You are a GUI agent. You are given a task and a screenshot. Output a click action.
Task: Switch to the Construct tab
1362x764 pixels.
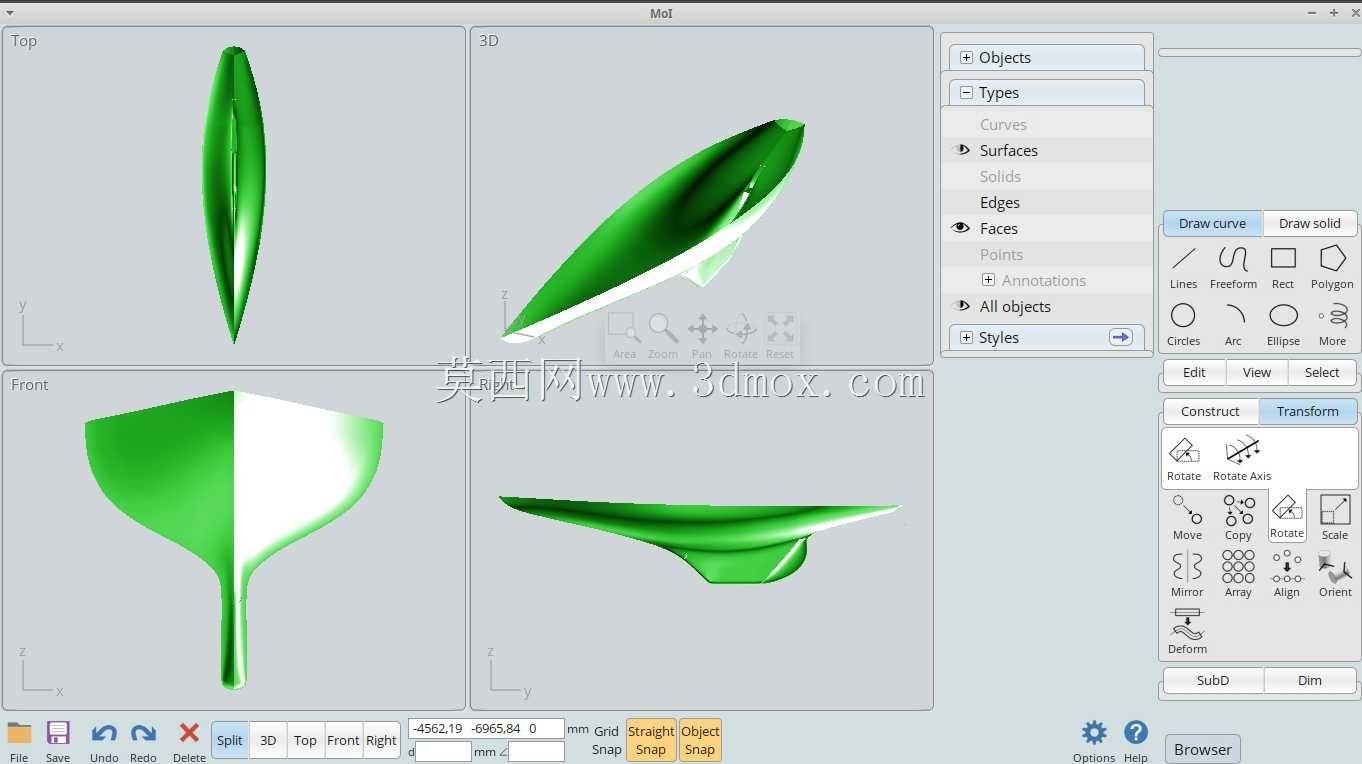(x=1210, y=411)
